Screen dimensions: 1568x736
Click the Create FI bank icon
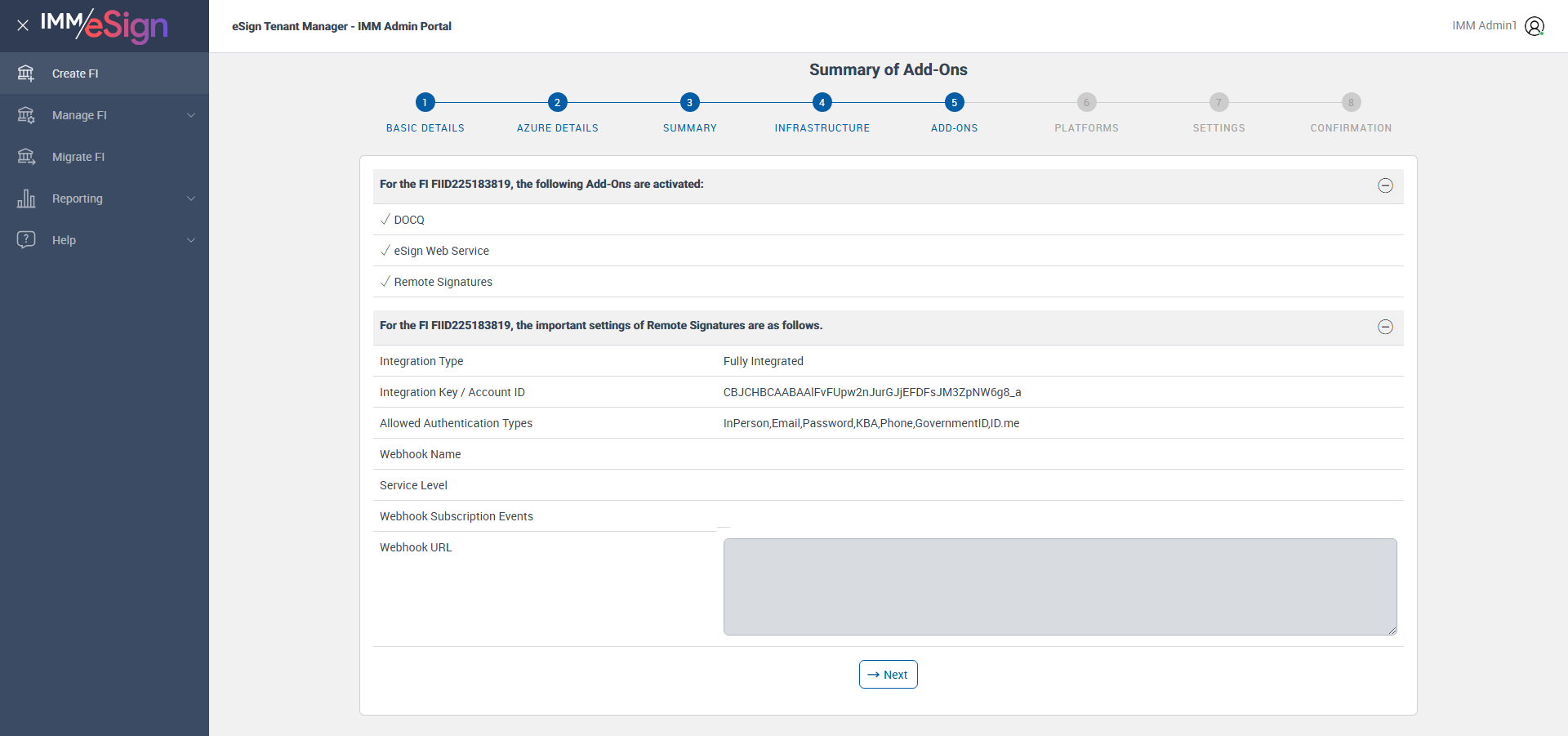tap(26, 74)
